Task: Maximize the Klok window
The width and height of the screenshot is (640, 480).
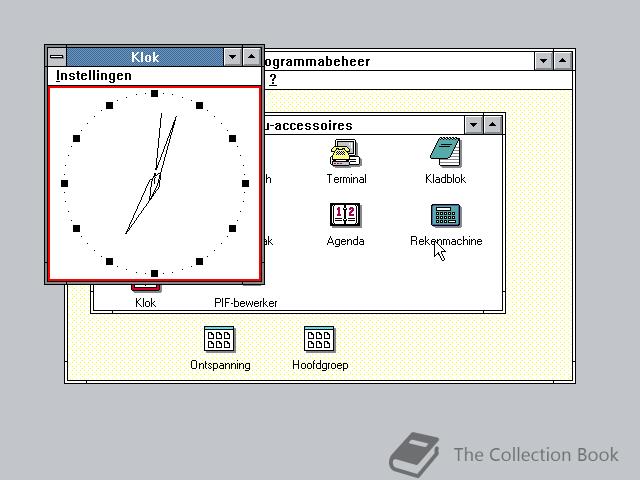Action: [252, 57]
